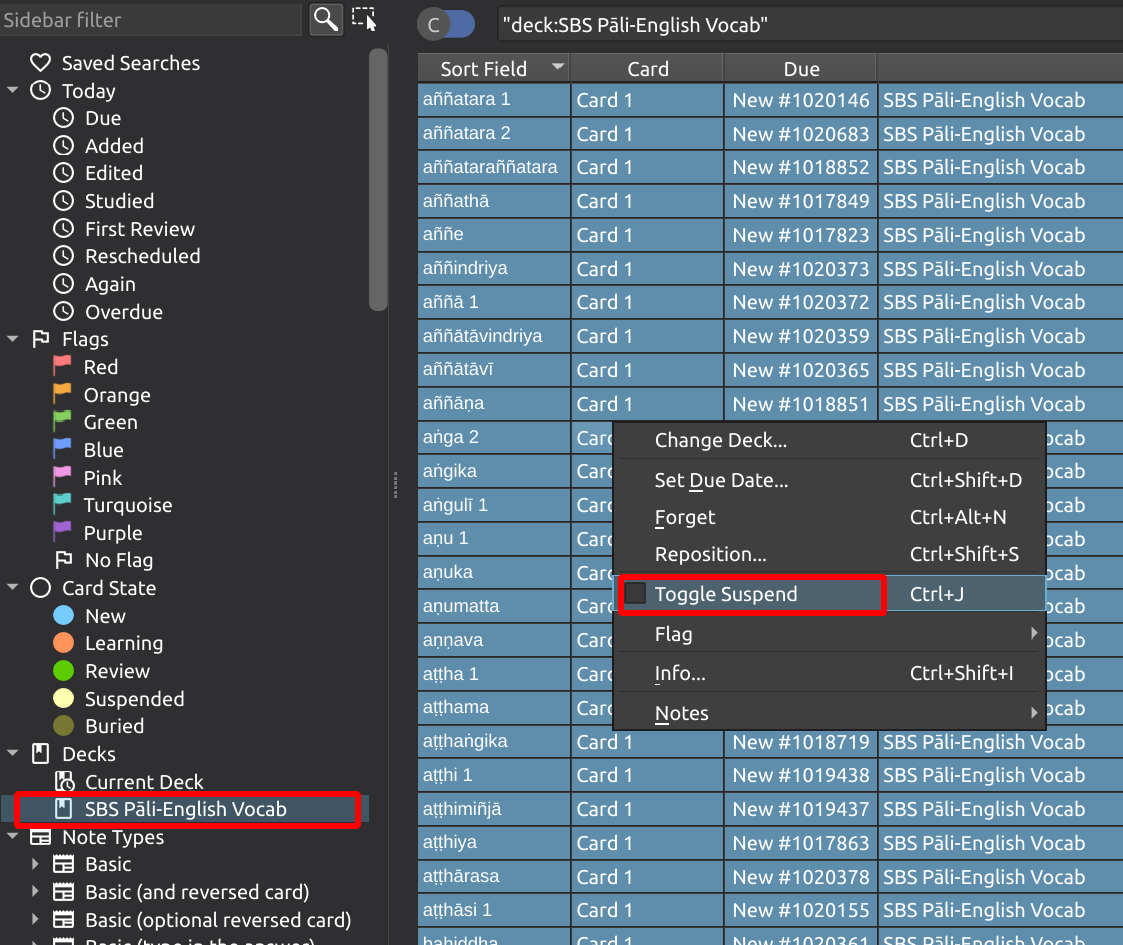The width and height of the screenshot is (1123, 945).
Task: Click inside the Sidebar filter field
Action: (x=150, y=19)
